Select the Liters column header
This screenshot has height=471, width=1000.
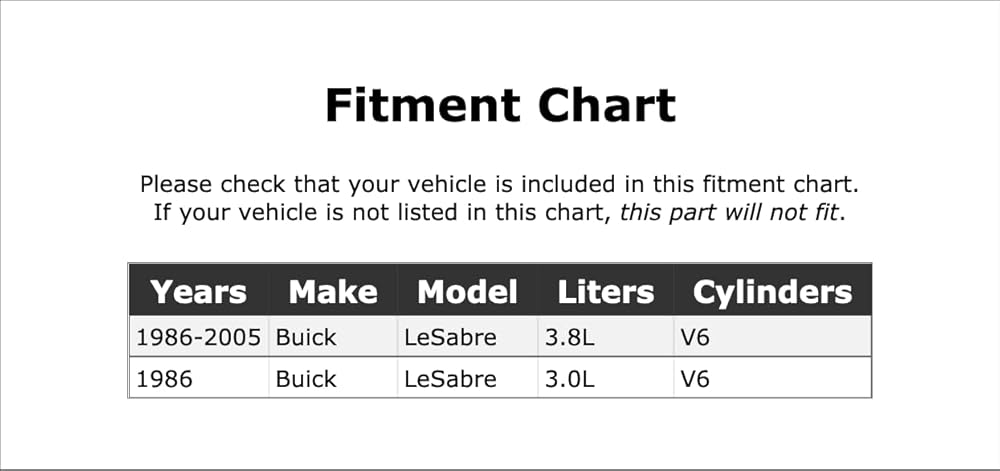coord(606,292)
